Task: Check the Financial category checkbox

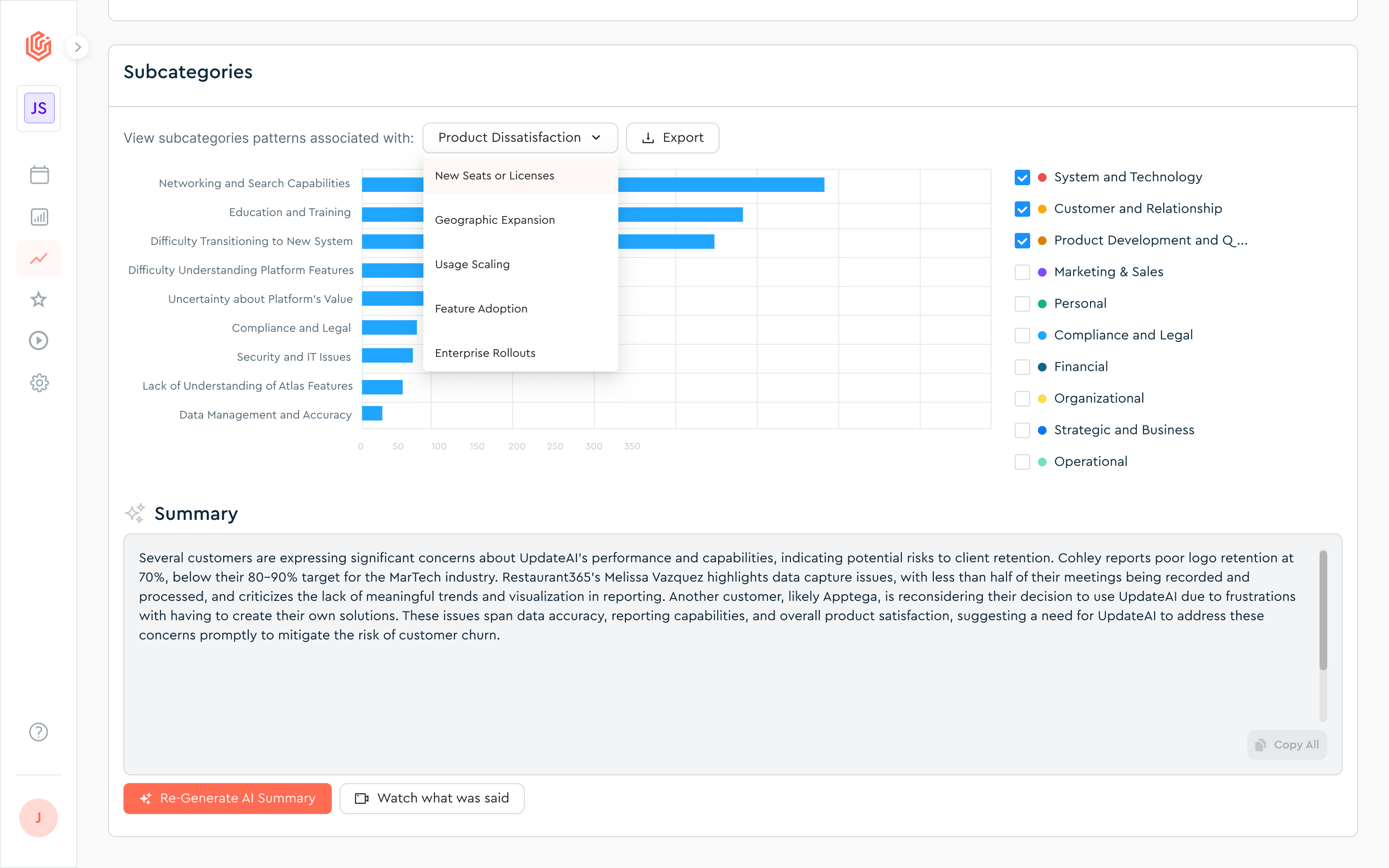Action: (x=1022, y=367)
